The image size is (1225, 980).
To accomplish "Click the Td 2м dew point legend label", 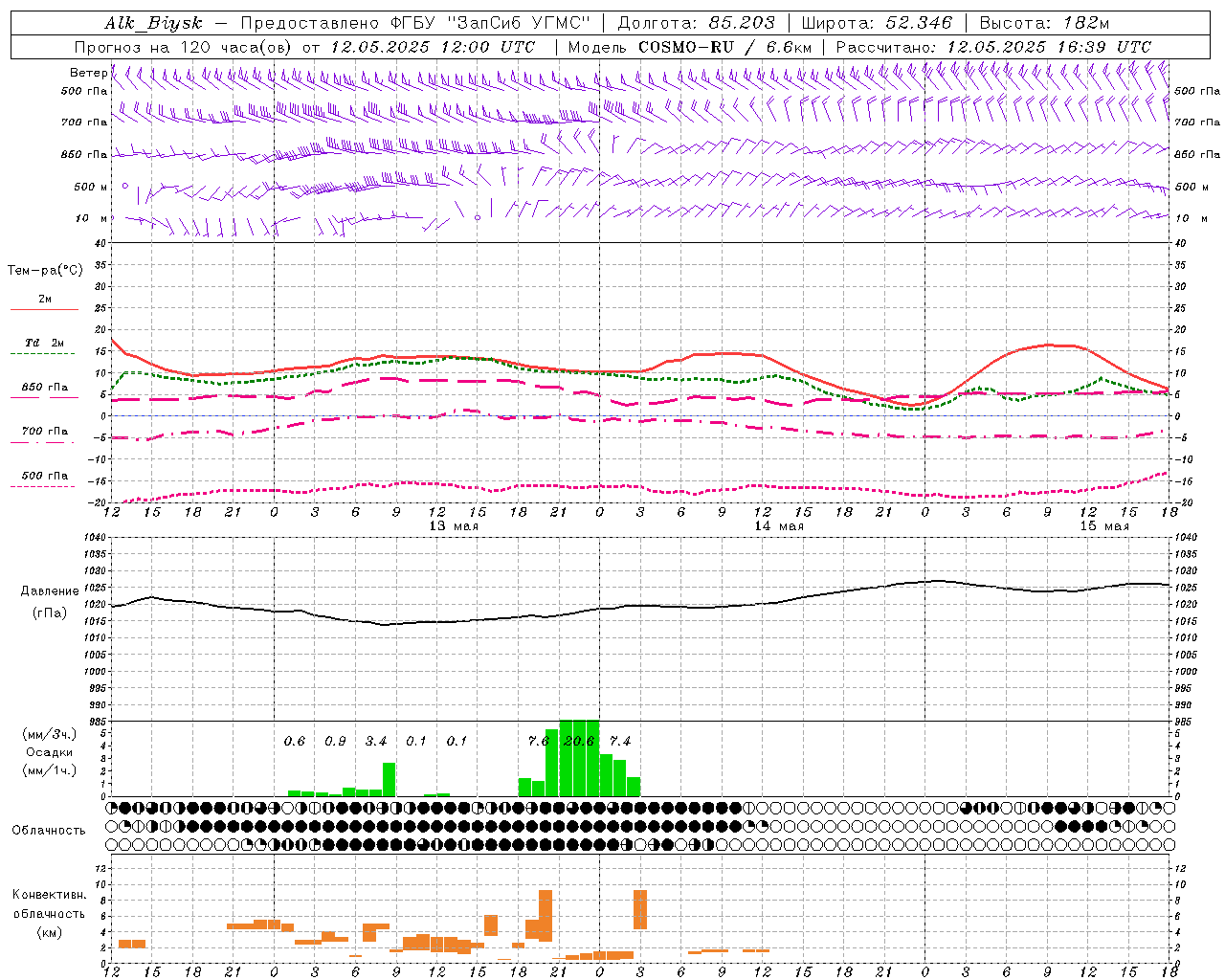I will 45,343.
